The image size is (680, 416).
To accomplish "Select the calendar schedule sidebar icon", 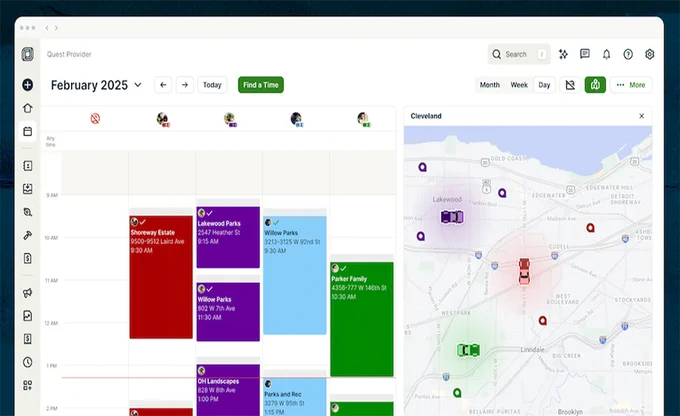I will pos(27,131).
